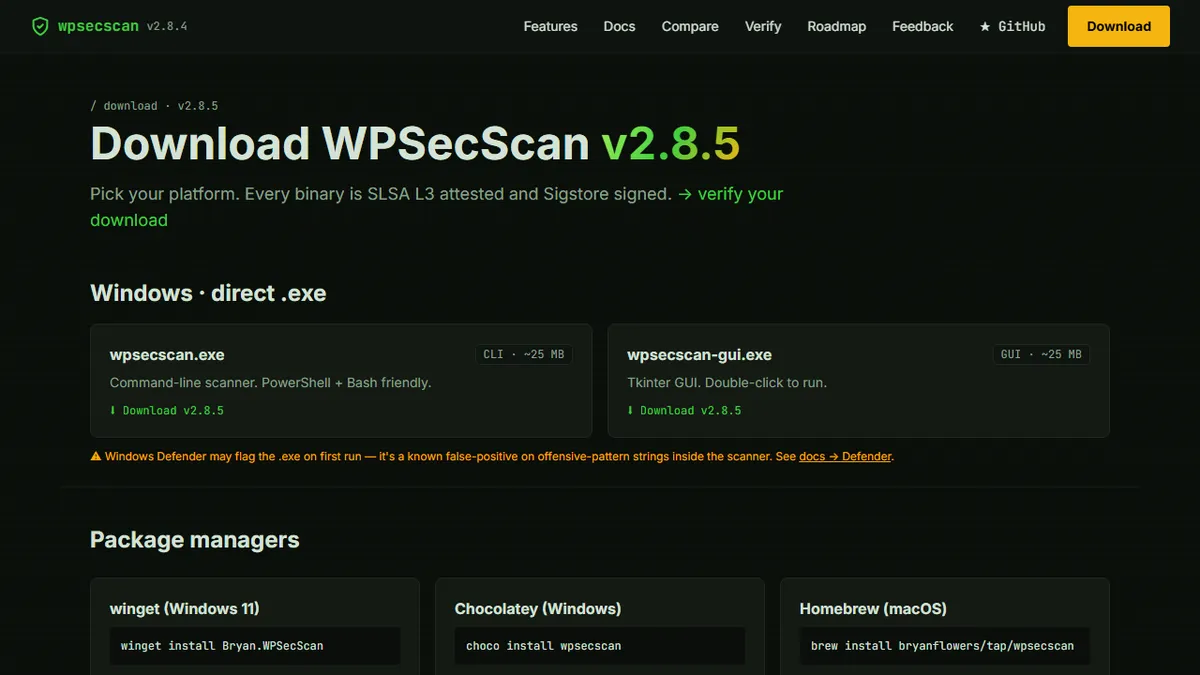
Task: Click the 'Windows · direct .exe' heading
Action: 208,293
